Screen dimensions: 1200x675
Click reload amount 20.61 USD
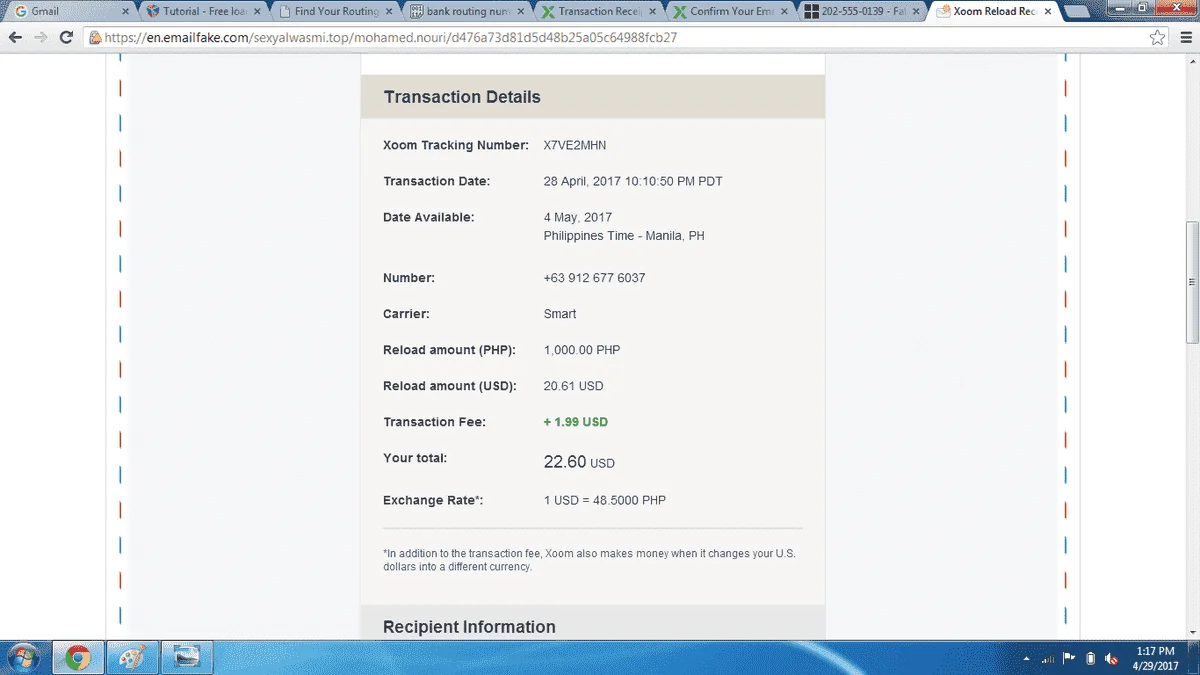click(573, 386)
